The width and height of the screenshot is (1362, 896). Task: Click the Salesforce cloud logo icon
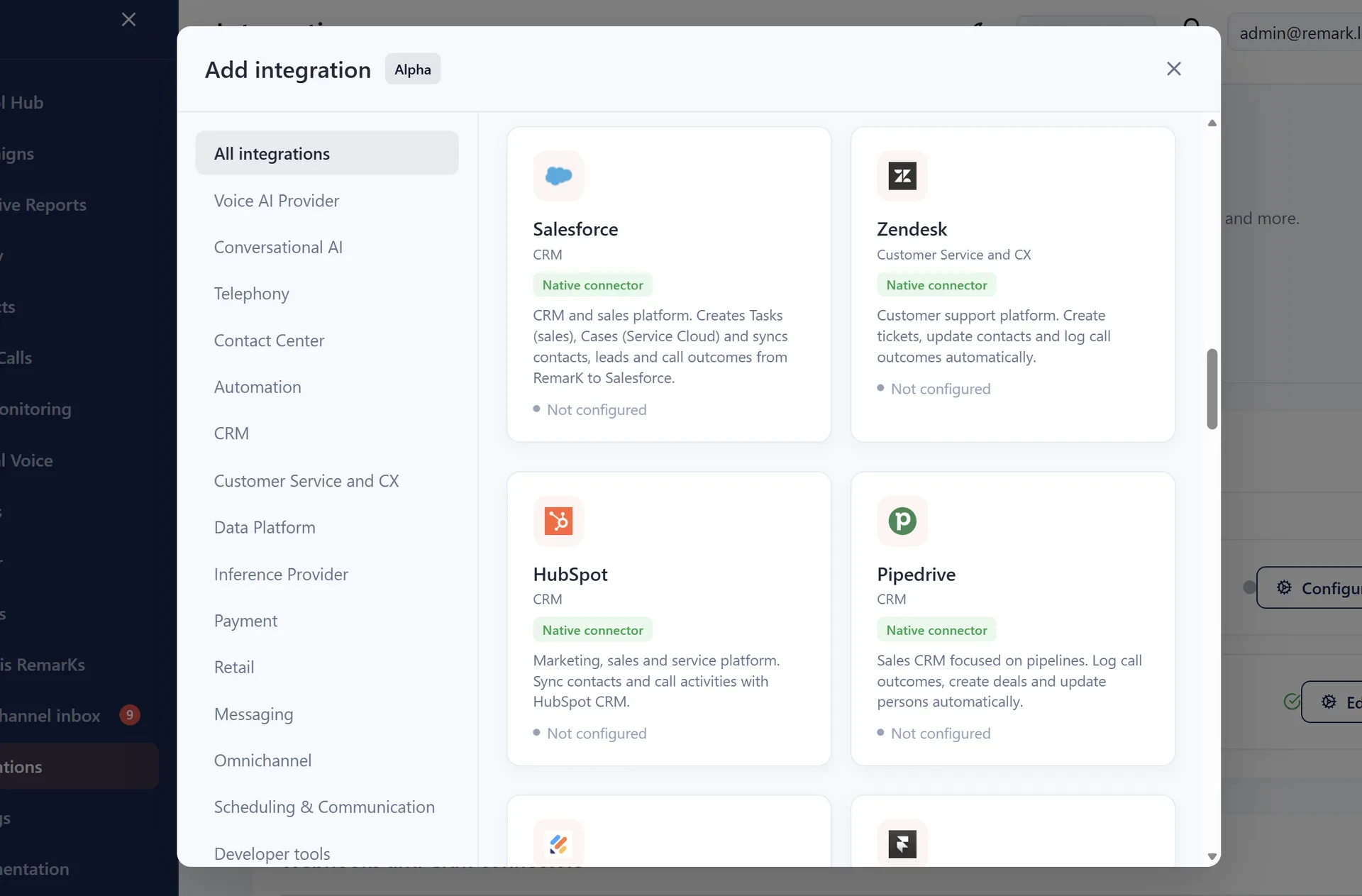click(558, 176)
